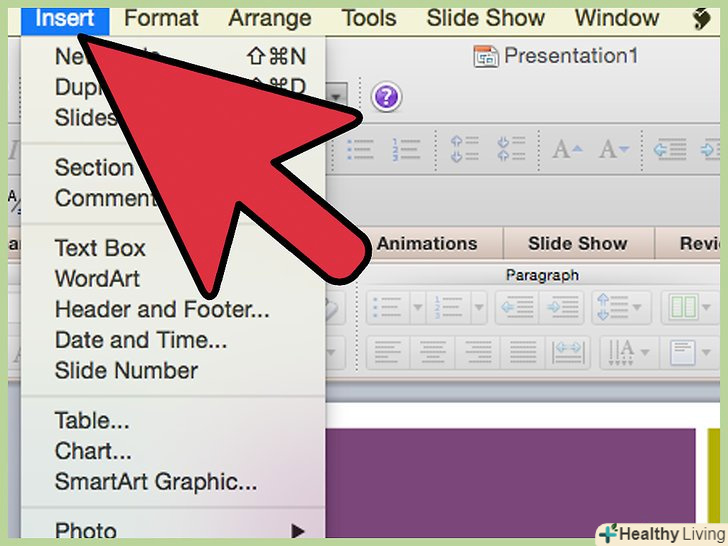Switch to the Slide Show ribbon tab
This screenshot has height=546, width=728.
tap(578, 243)
